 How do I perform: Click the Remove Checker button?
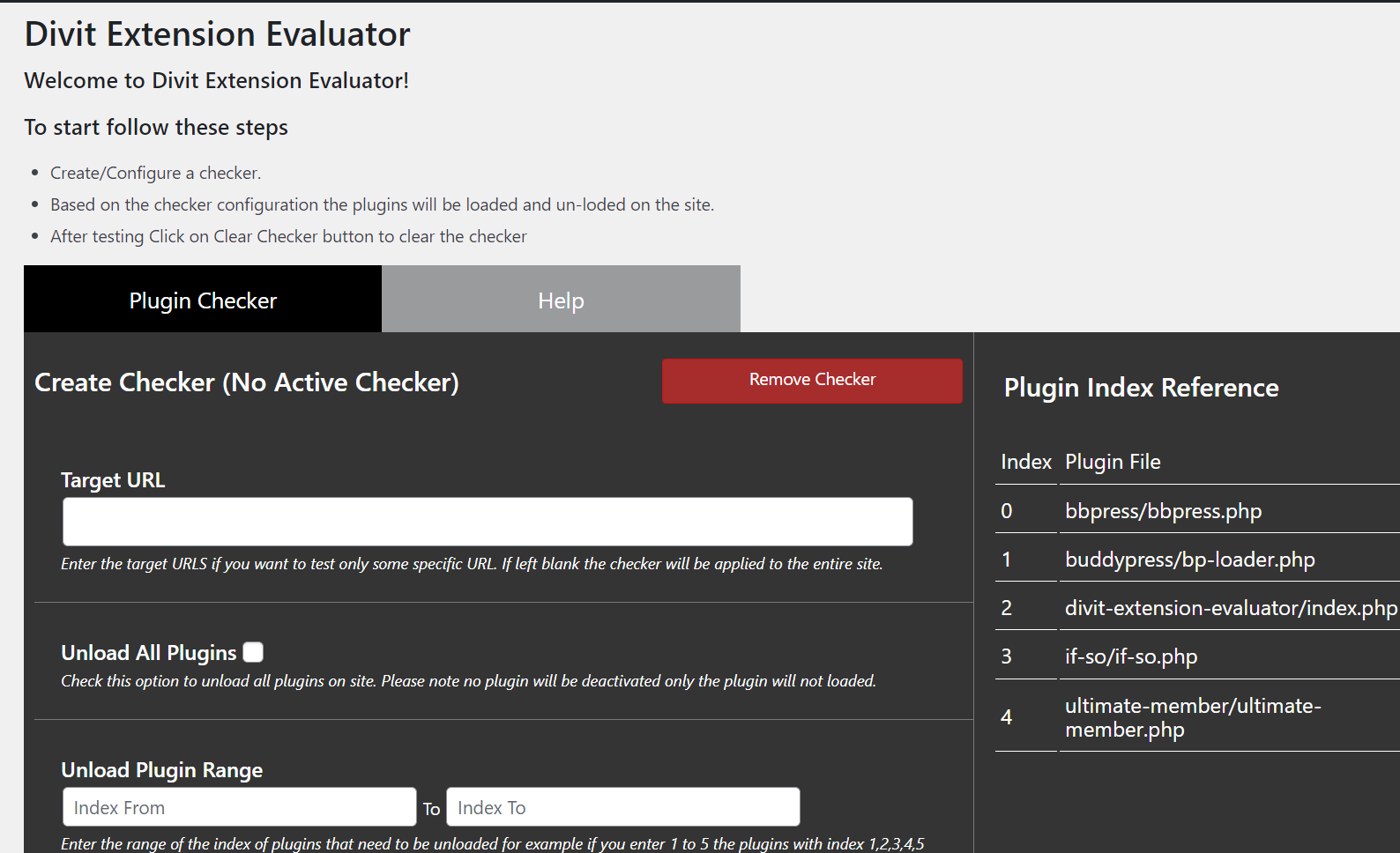pyautogui.click(x=812, y=380)
